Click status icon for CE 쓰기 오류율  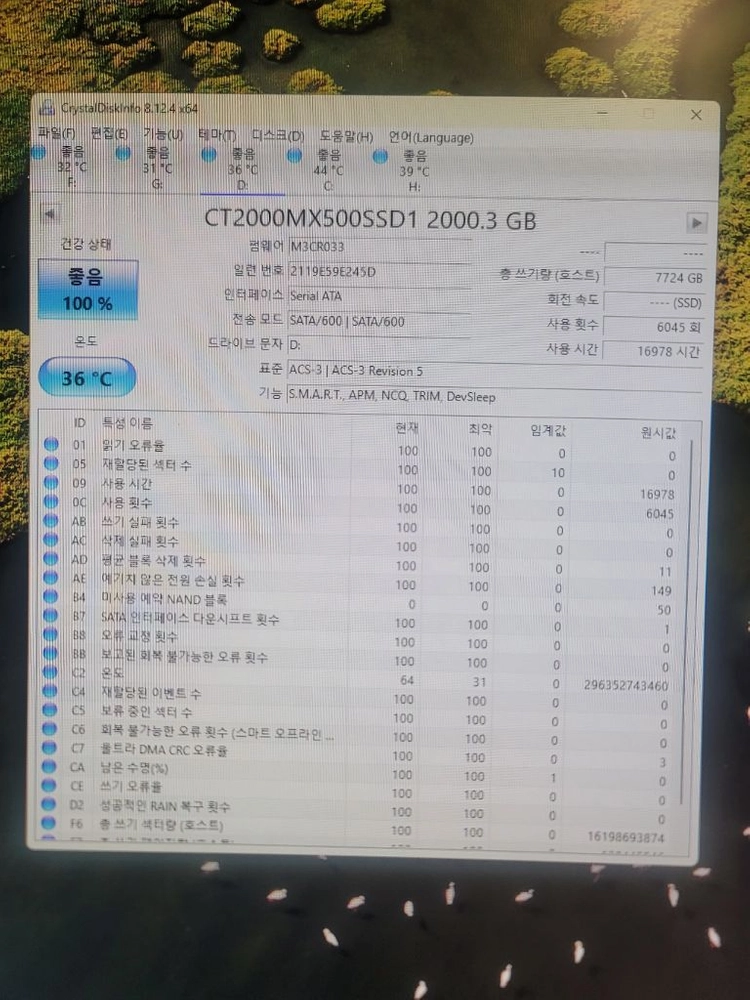pyautogui.click(x=49, y=785)
